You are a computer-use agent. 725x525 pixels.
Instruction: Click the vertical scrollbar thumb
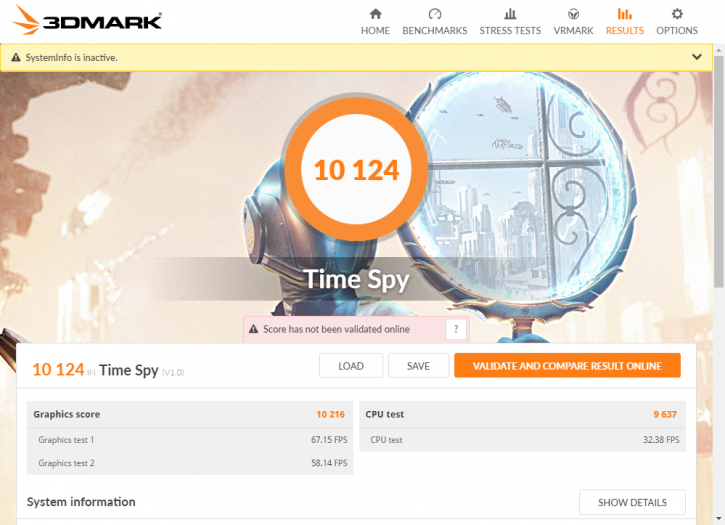pyautogui.click(x=719, y=171)
